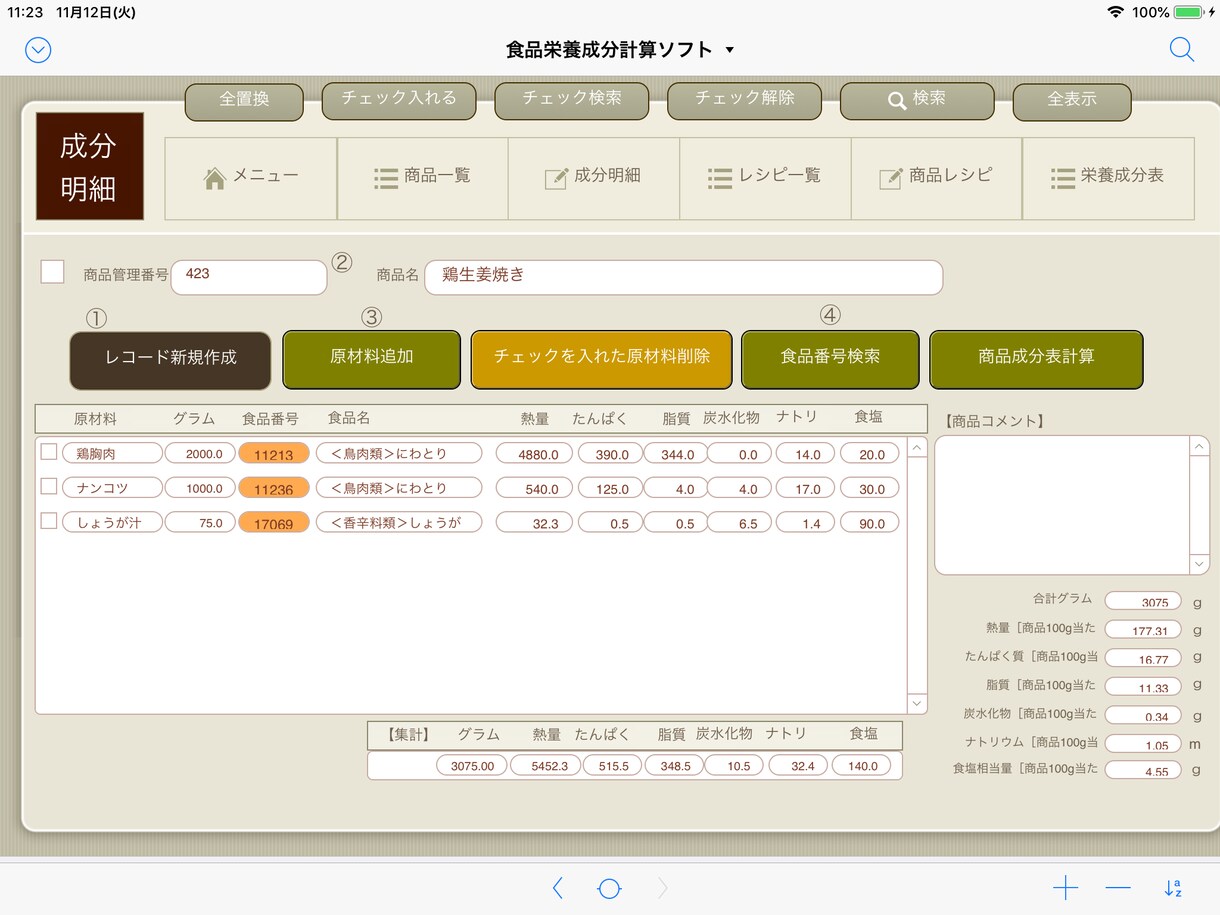Check the ナンコツ row checkbox
This screenshot has height=915, width=1220.
pyautogui.click(x=48, y=487)
